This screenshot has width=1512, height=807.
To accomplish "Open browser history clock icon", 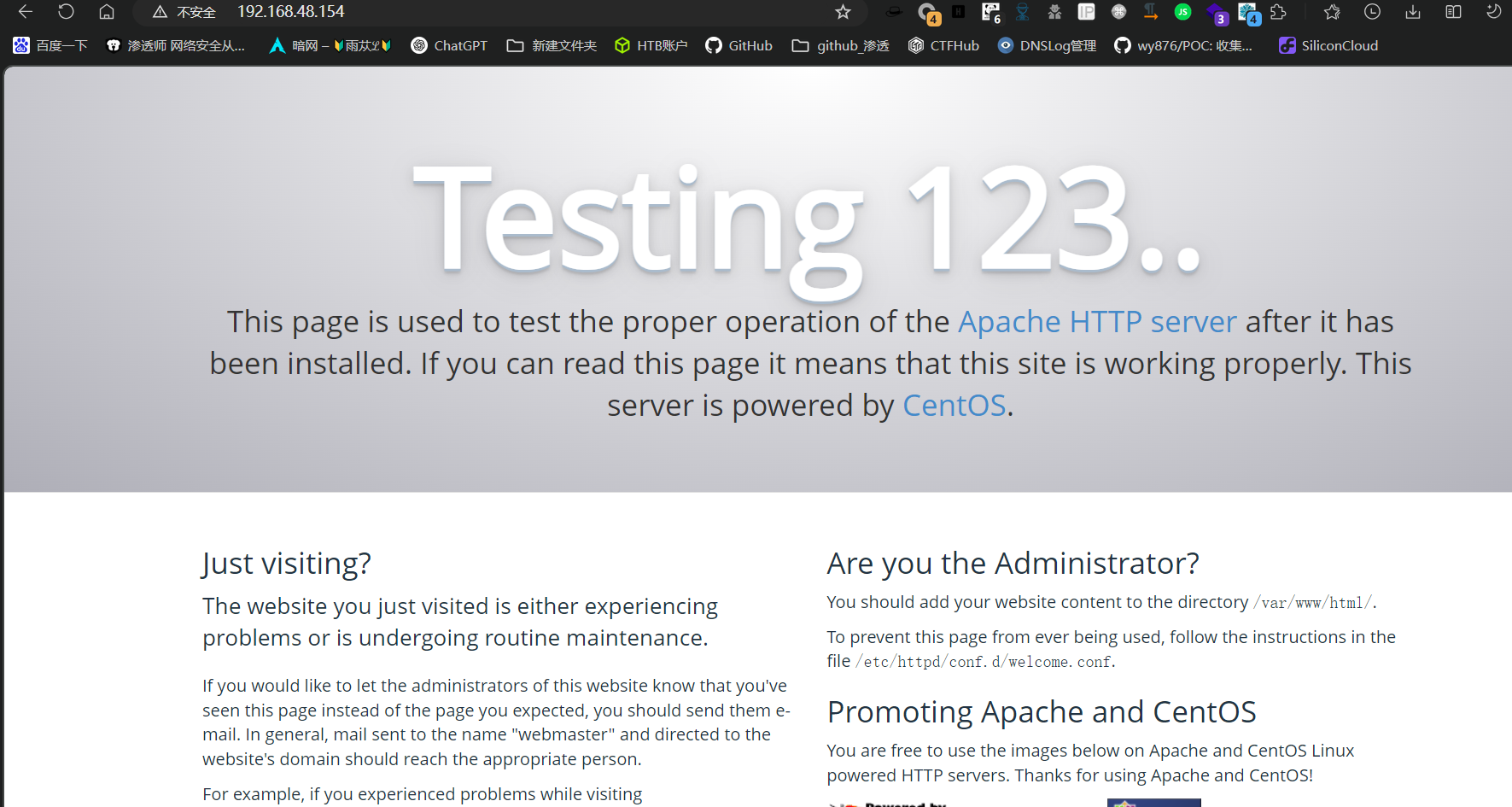I will [1372, 12].
